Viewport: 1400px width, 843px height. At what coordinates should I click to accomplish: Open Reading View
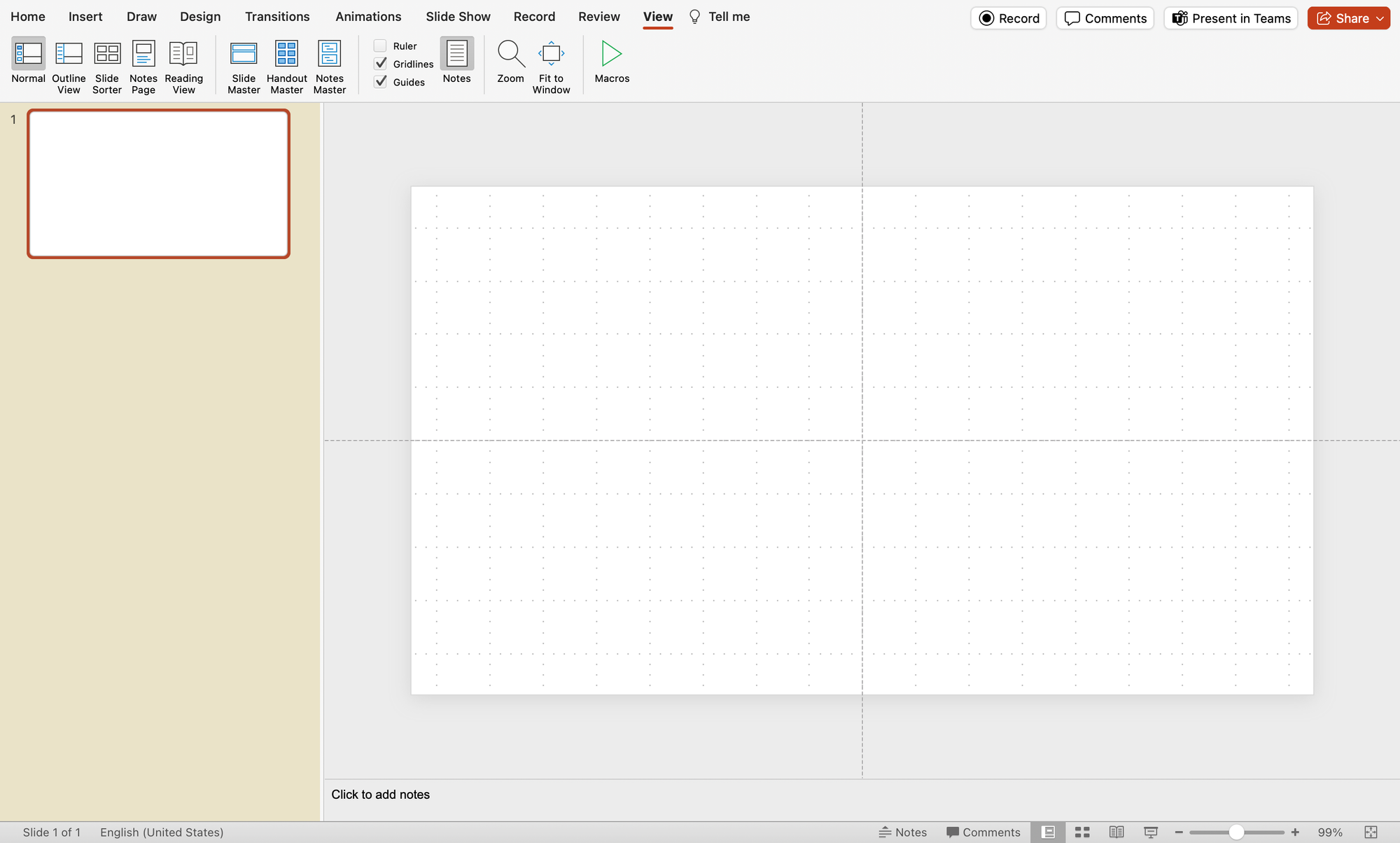click(183, 65)
